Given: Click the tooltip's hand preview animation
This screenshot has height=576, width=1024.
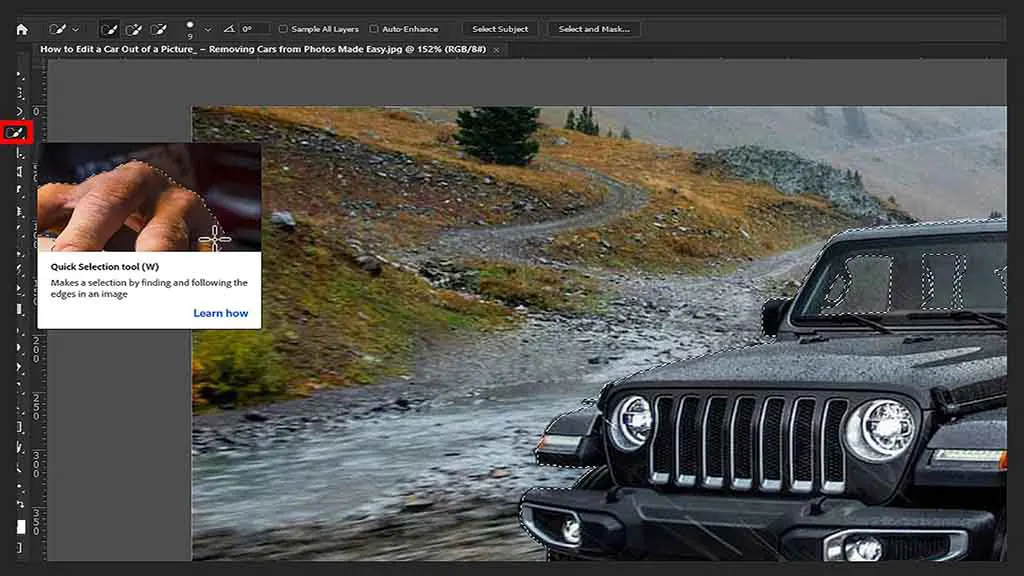Looking at the screenshot, I should [149, 197].
